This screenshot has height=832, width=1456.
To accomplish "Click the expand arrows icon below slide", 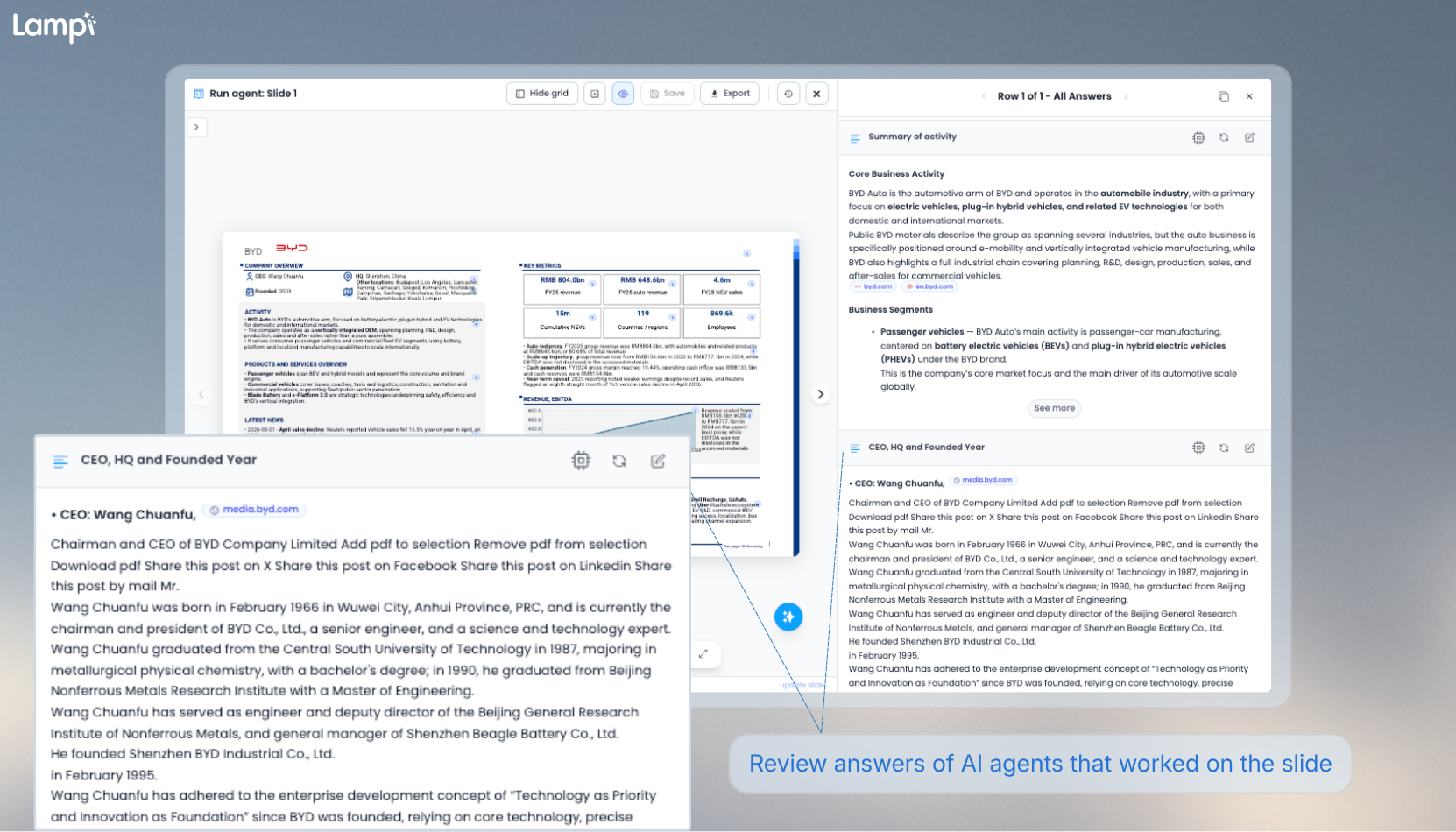I will [703, 653].
